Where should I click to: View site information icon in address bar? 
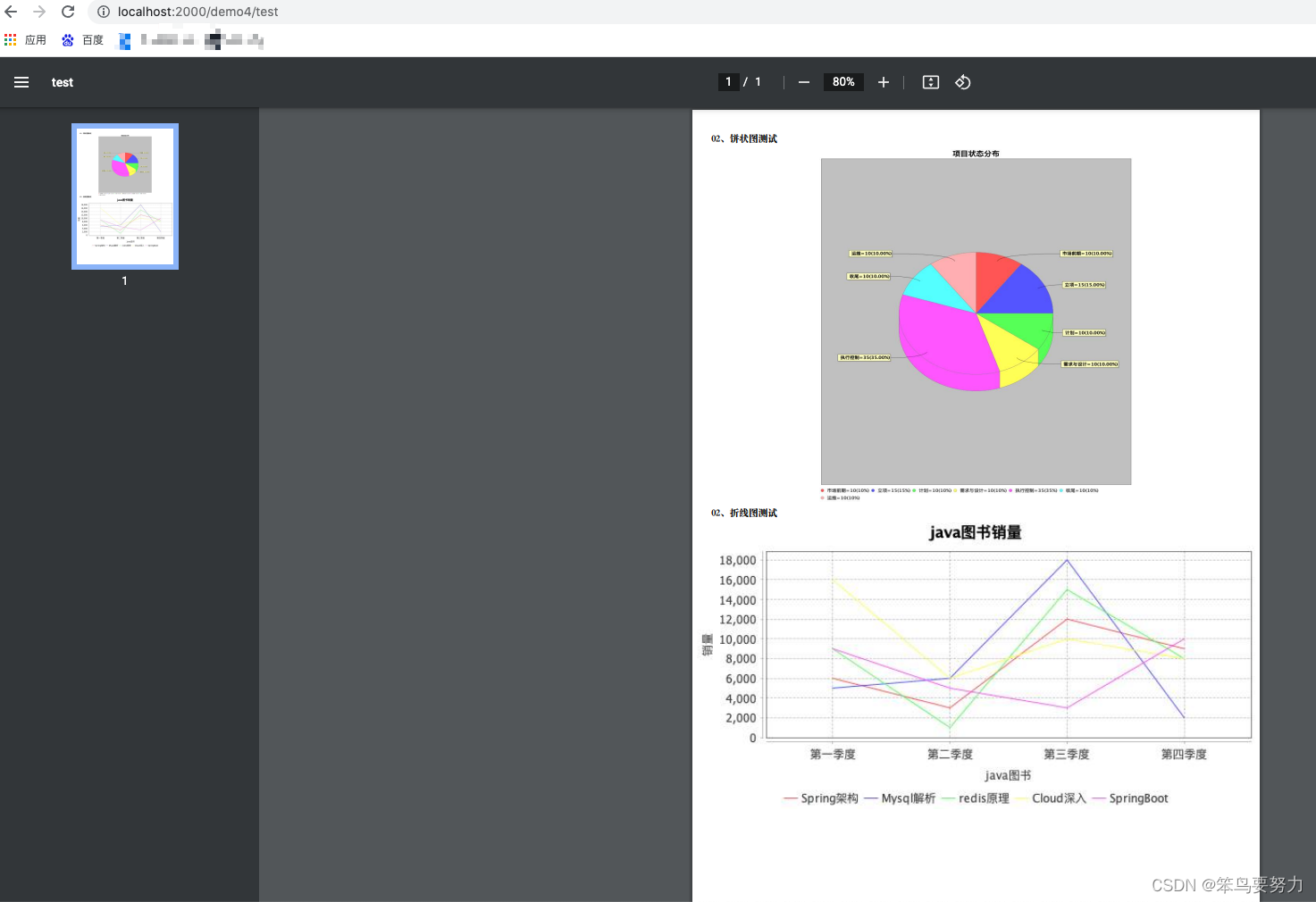104,12
